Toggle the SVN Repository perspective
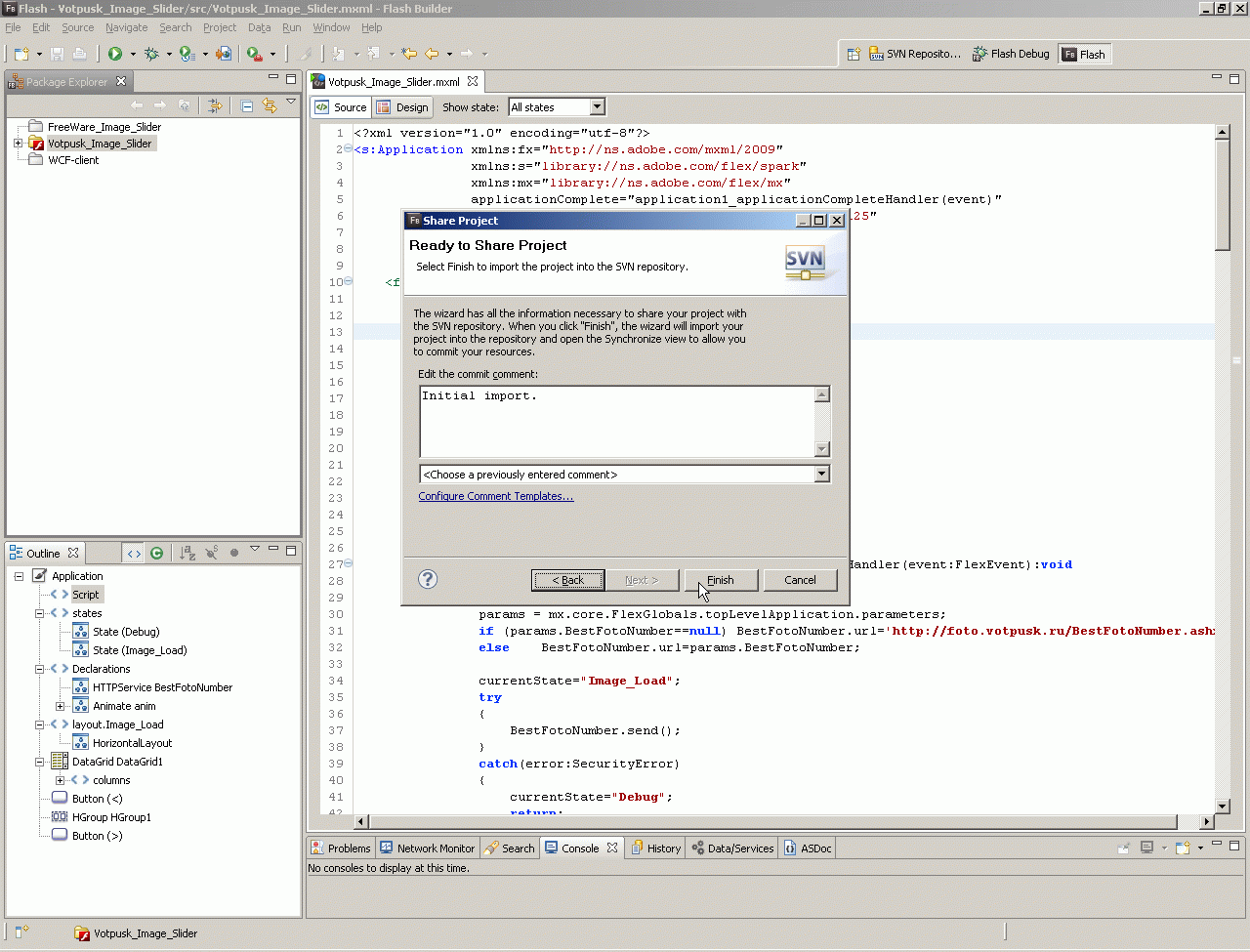The width and height of the screenshot is (1250, 952). click(915, 55)
